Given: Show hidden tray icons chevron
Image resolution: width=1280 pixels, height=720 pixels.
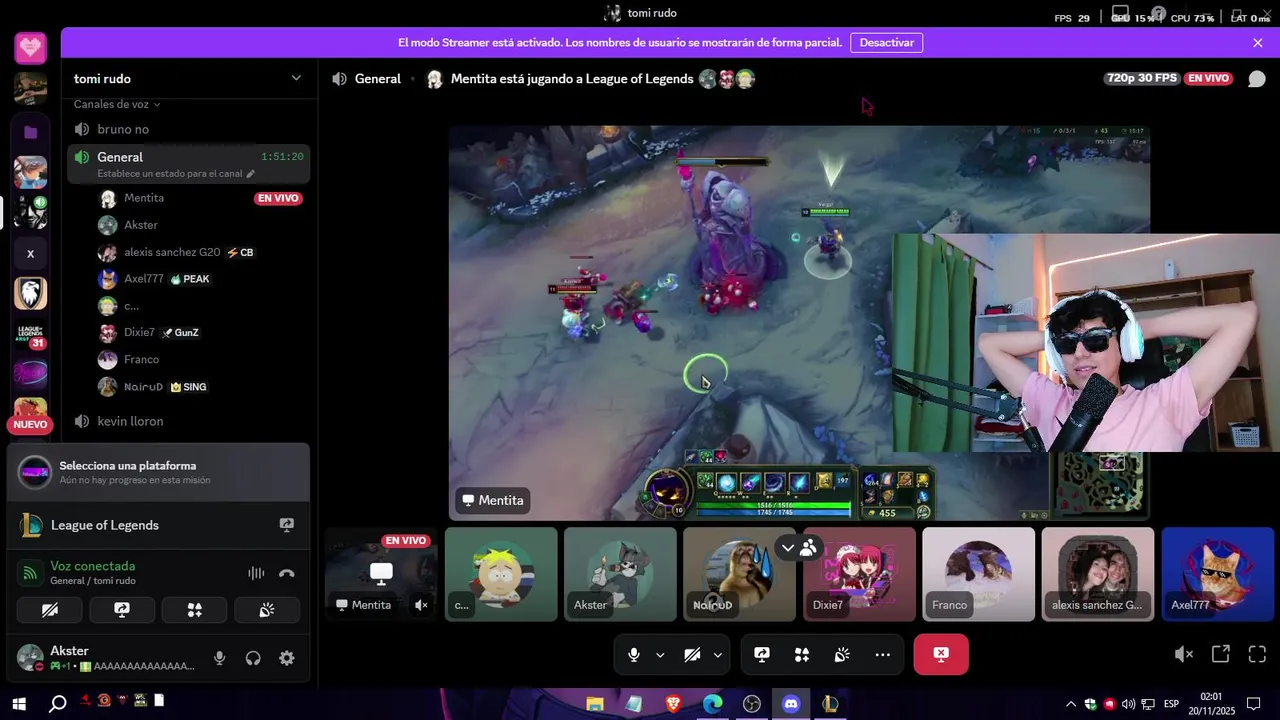Looking at the screenshot, I should click(1071, 704).
